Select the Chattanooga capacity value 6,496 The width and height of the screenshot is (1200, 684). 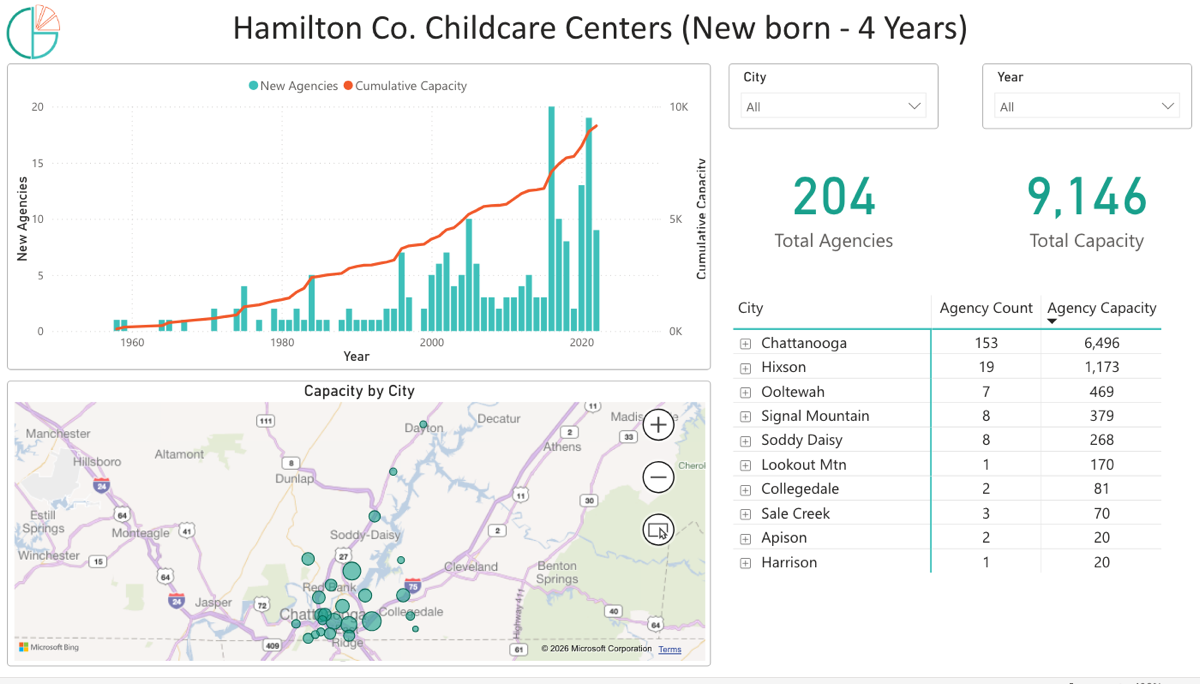pos(1101,343)
